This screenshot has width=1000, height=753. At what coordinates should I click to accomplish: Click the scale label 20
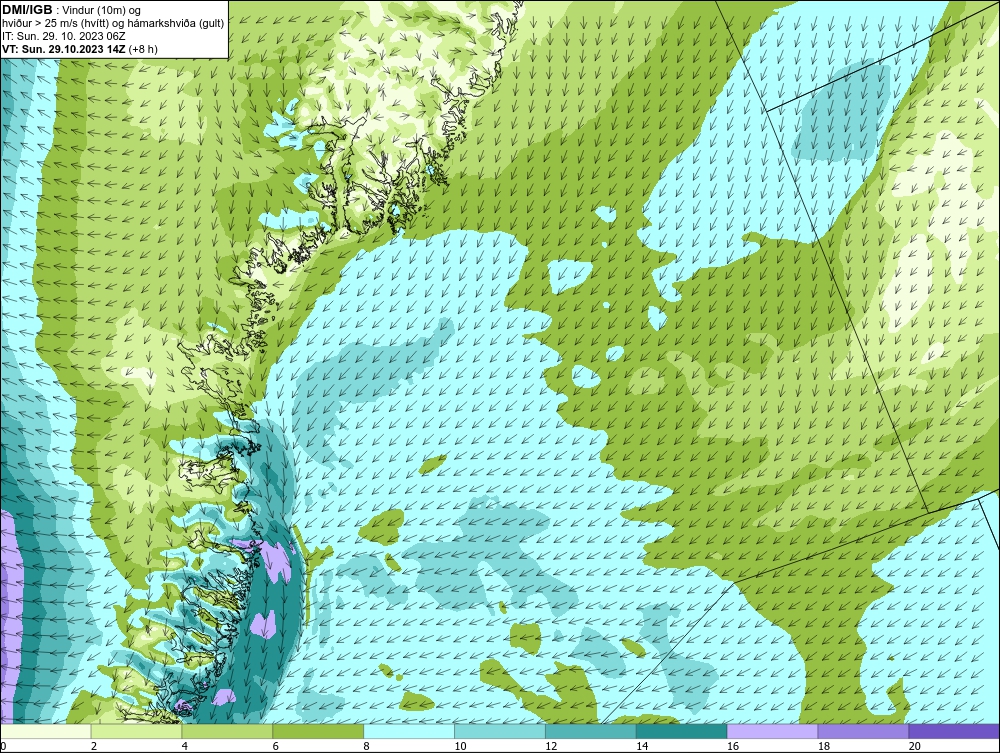pos(915,746)
